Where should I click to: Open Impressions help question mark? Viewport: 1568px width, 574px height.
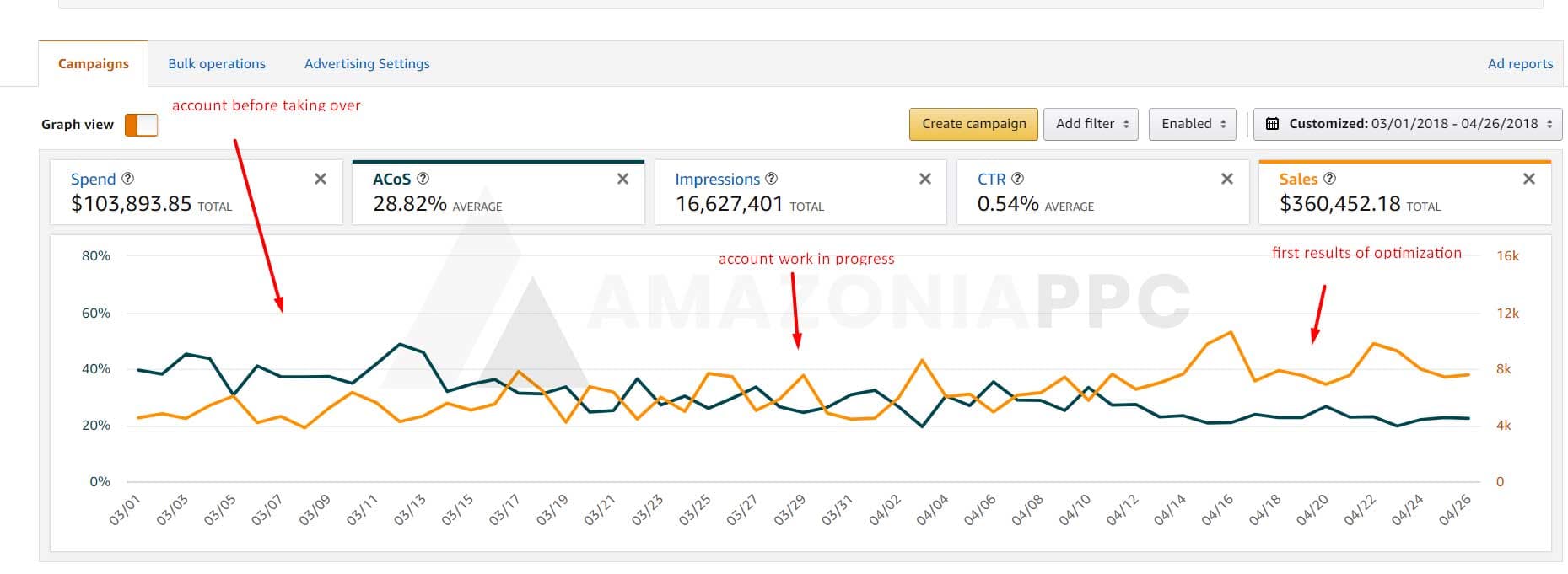click(772, 179)
